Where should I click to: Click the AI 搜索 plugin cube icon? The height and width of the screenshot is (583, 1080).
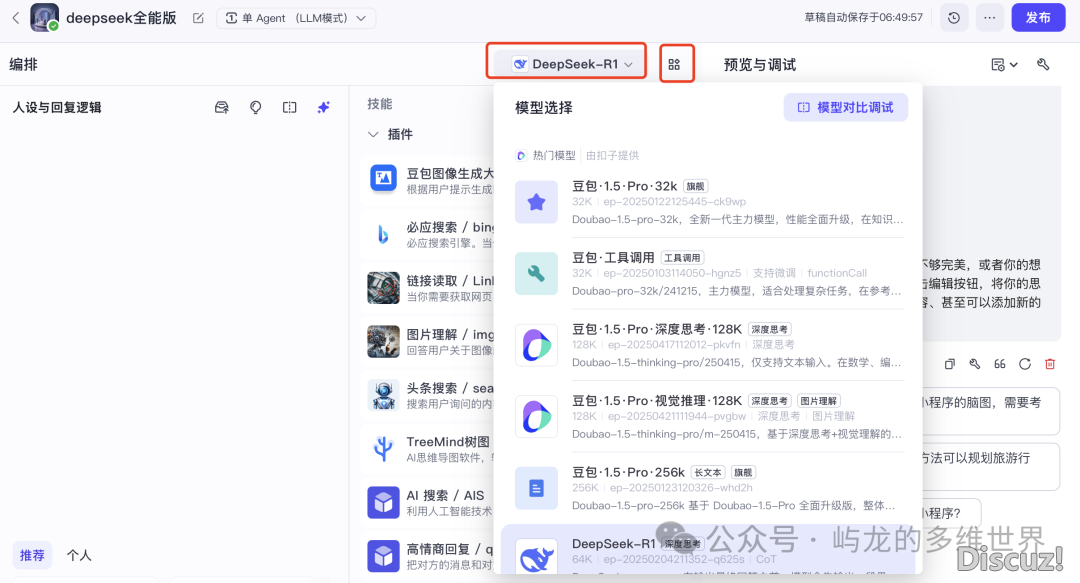pyautogui.click(x=384, y=502)
